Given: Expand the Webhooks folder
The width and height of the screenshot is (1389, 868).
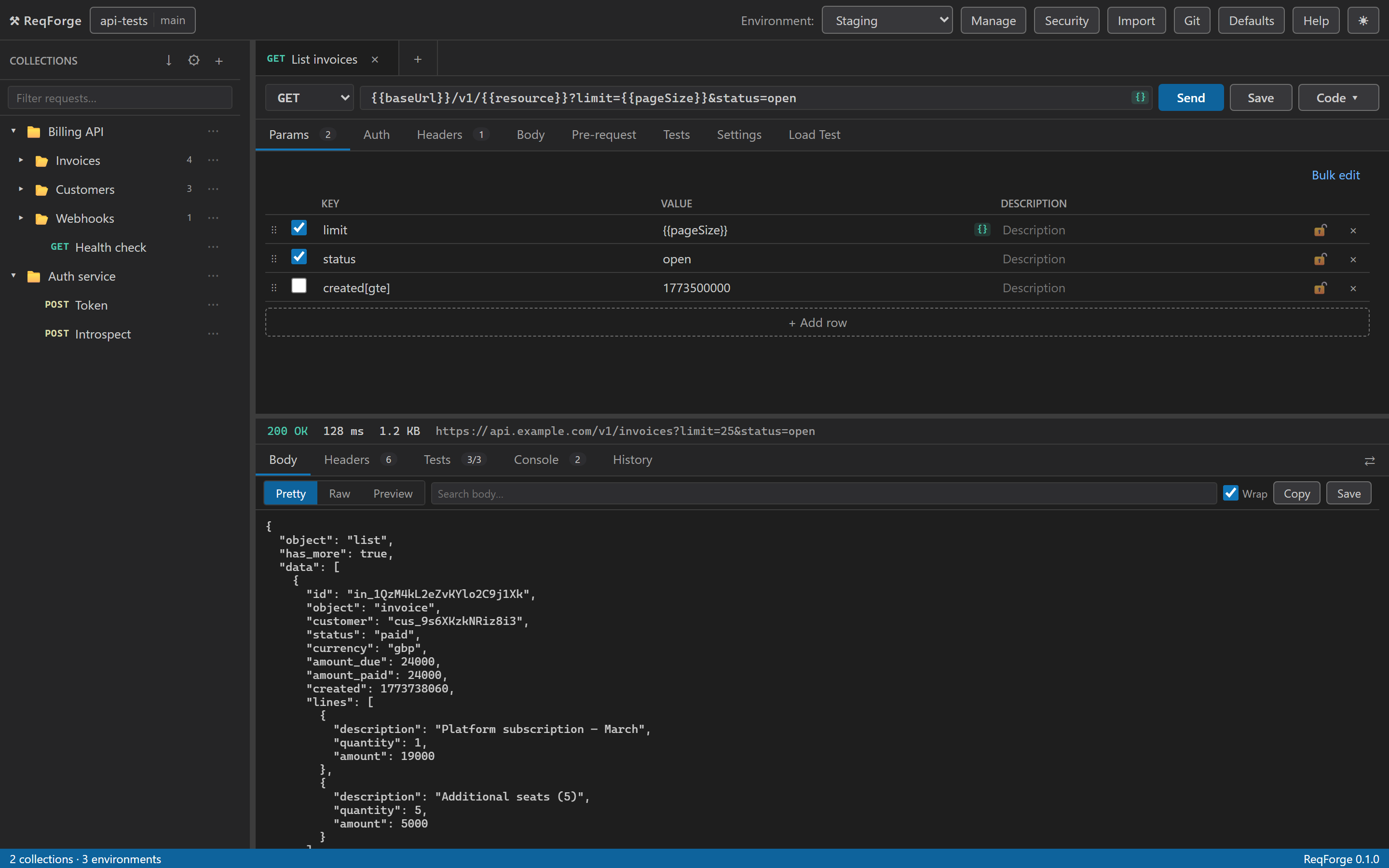Looking at the screenshot, I should coord(21,218).
